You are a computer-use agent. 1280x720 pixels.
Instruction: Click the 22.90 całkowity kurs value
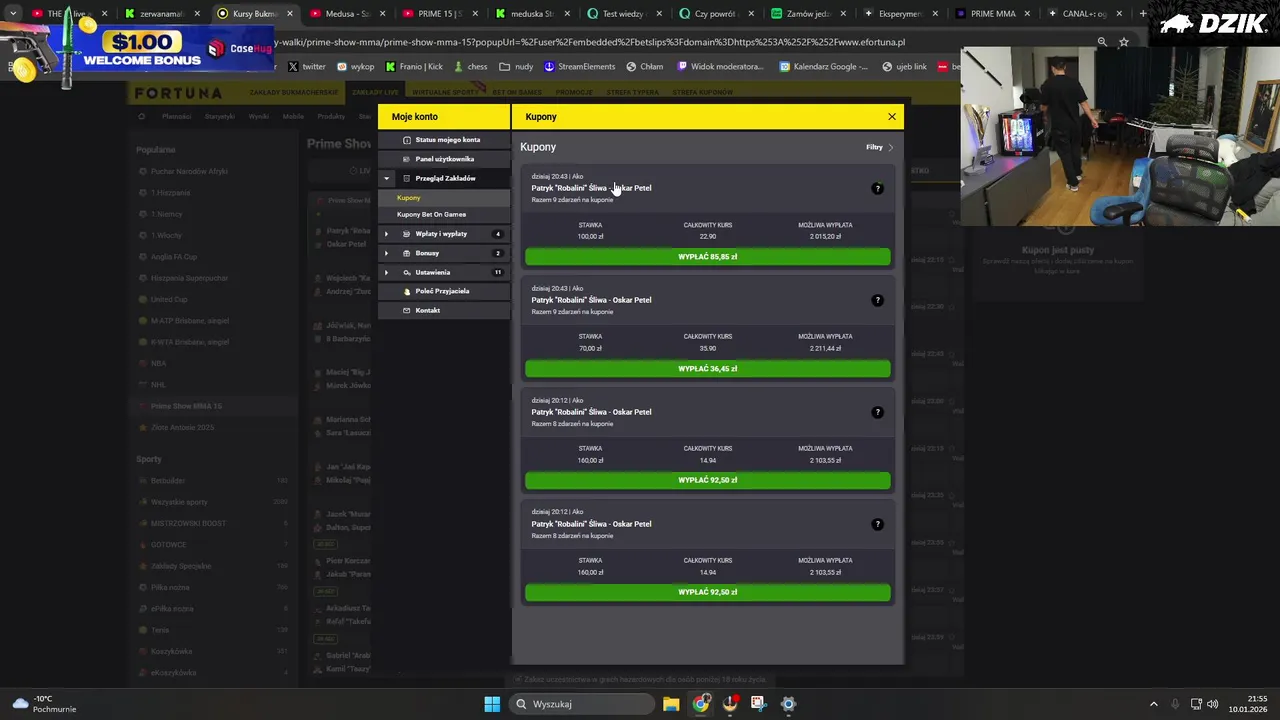pyautogui.click(x=708, y=237)
